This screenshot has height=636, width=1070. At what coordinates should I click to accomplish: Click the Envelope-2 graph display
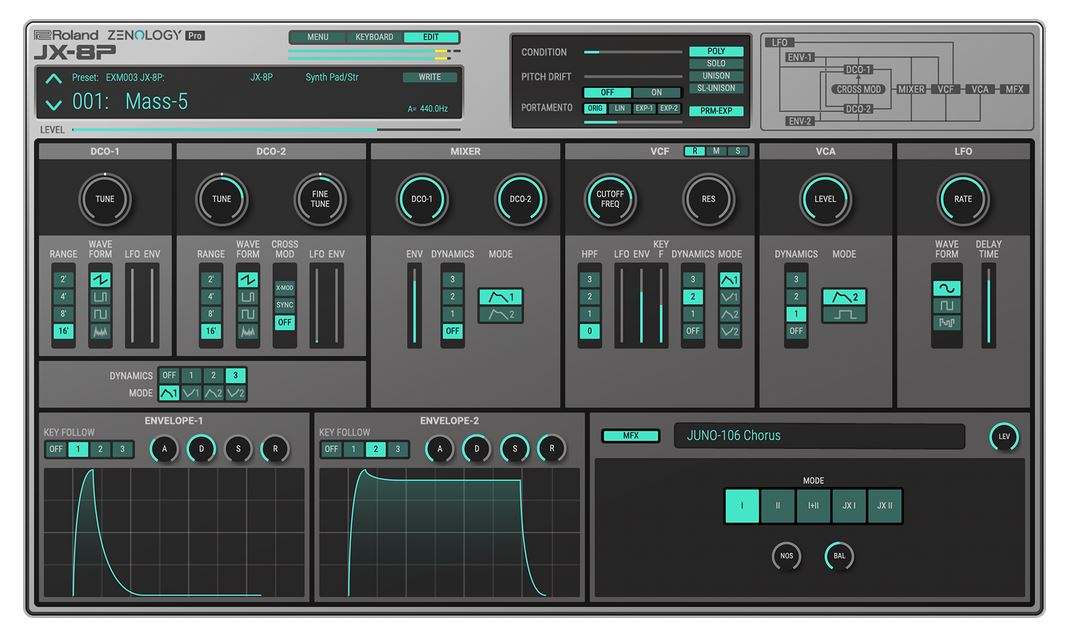click(x=449, y=533)
